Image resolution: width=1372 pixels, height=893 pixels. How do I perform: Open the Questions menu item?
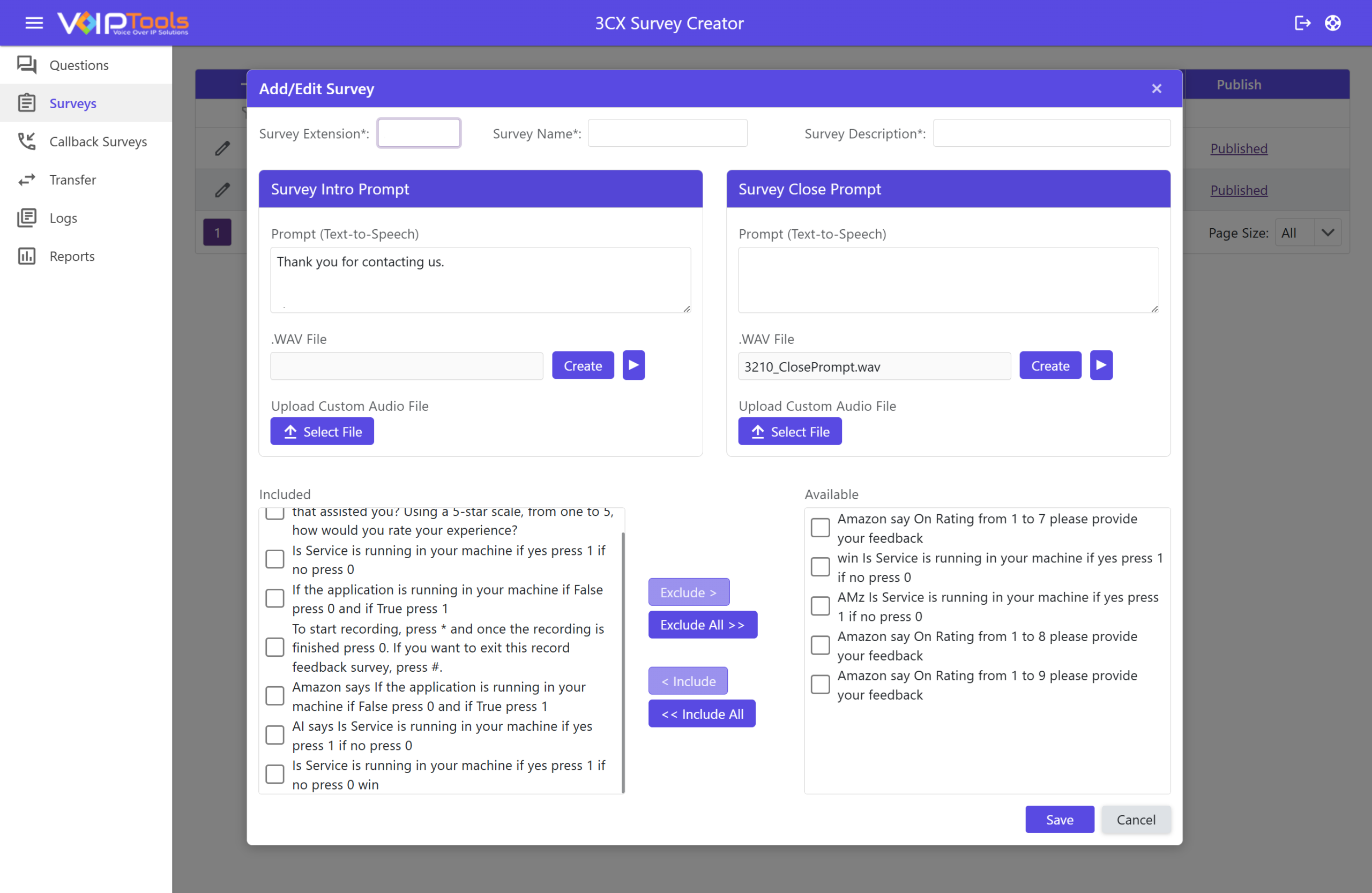coord(86,65)
